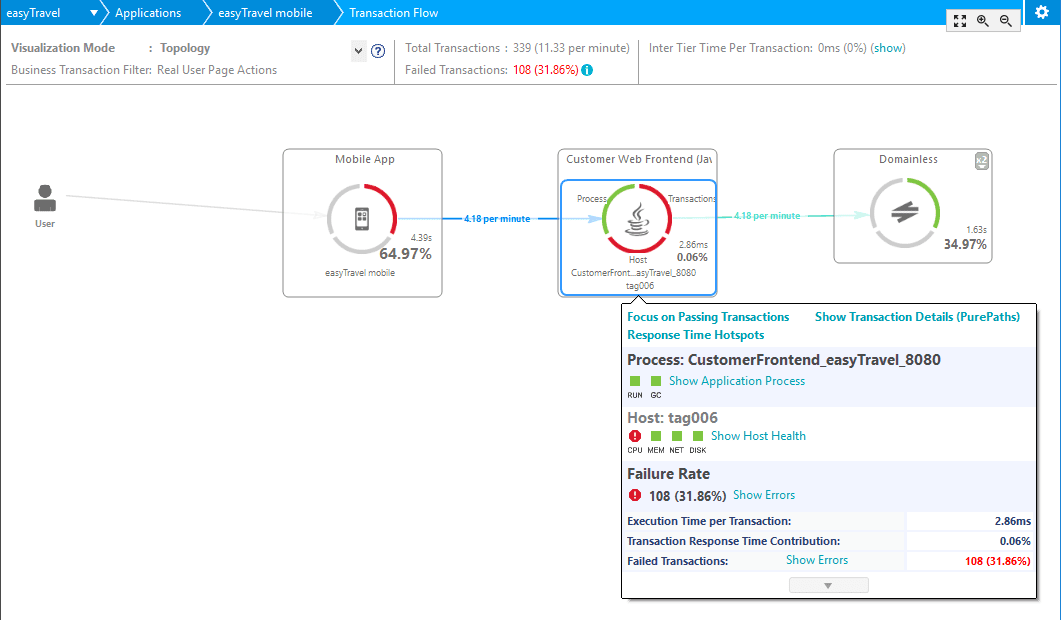Viewport: 1061px width, 620px height.
Task: Click the Total Transactions 339 text
Action: 517,48
